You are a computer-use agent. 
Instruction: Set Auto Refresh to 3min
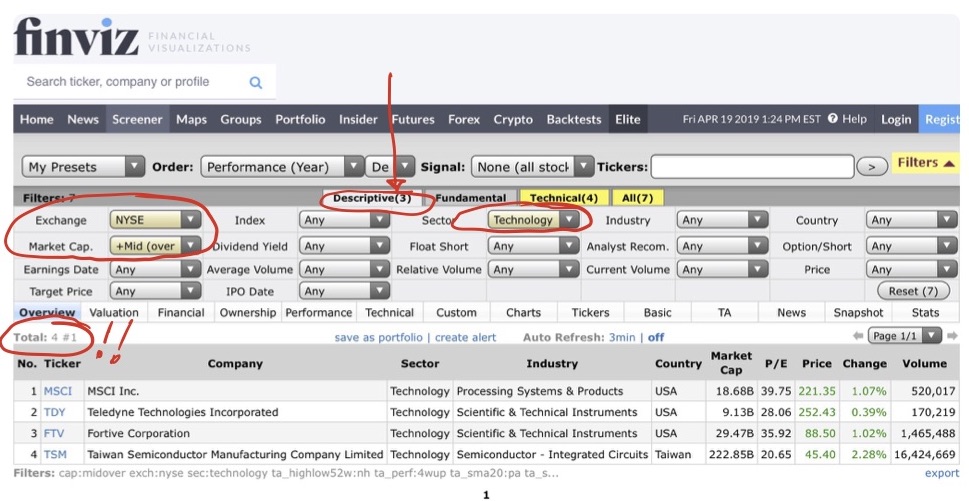pos(625,338)
